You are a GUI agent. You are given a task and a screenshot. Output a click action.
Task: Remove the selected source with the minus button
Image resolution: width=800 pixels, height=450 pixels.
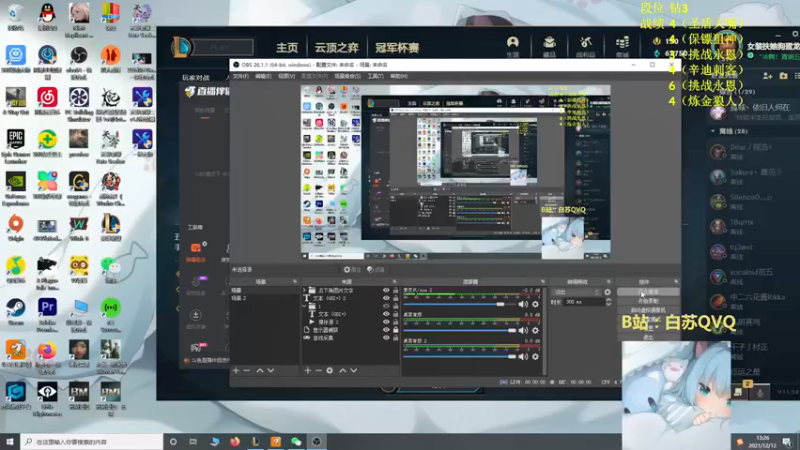318,370
